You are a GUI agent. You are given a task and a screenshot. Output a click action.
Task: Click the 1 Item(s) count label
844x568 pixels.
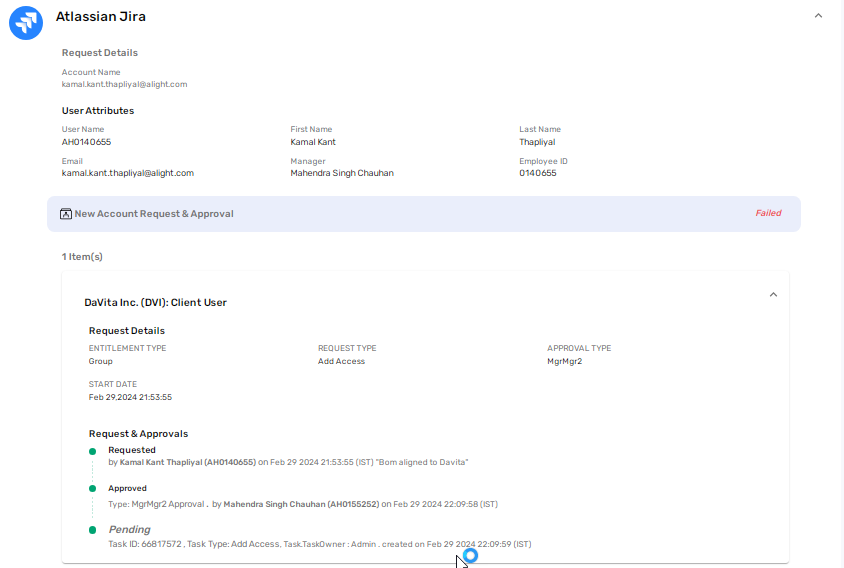(82, 257)
